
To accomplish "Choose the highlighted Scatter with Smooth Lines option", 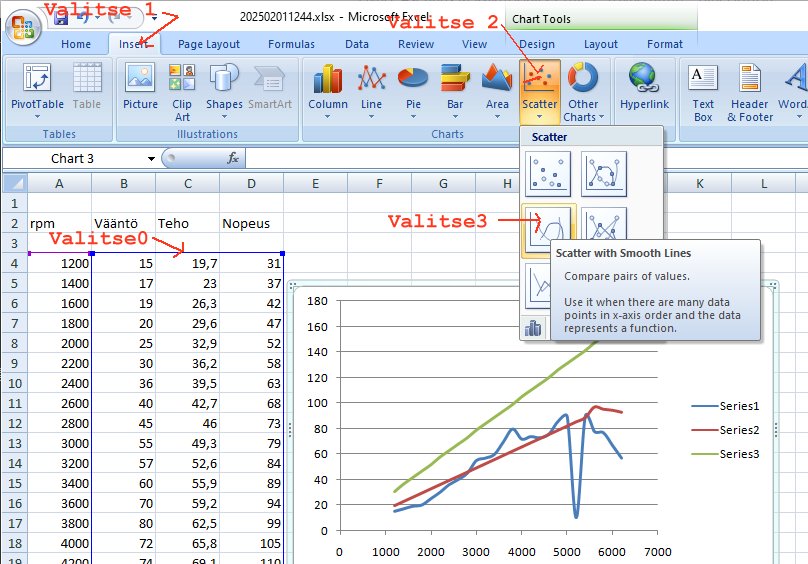I will point(548,228).
